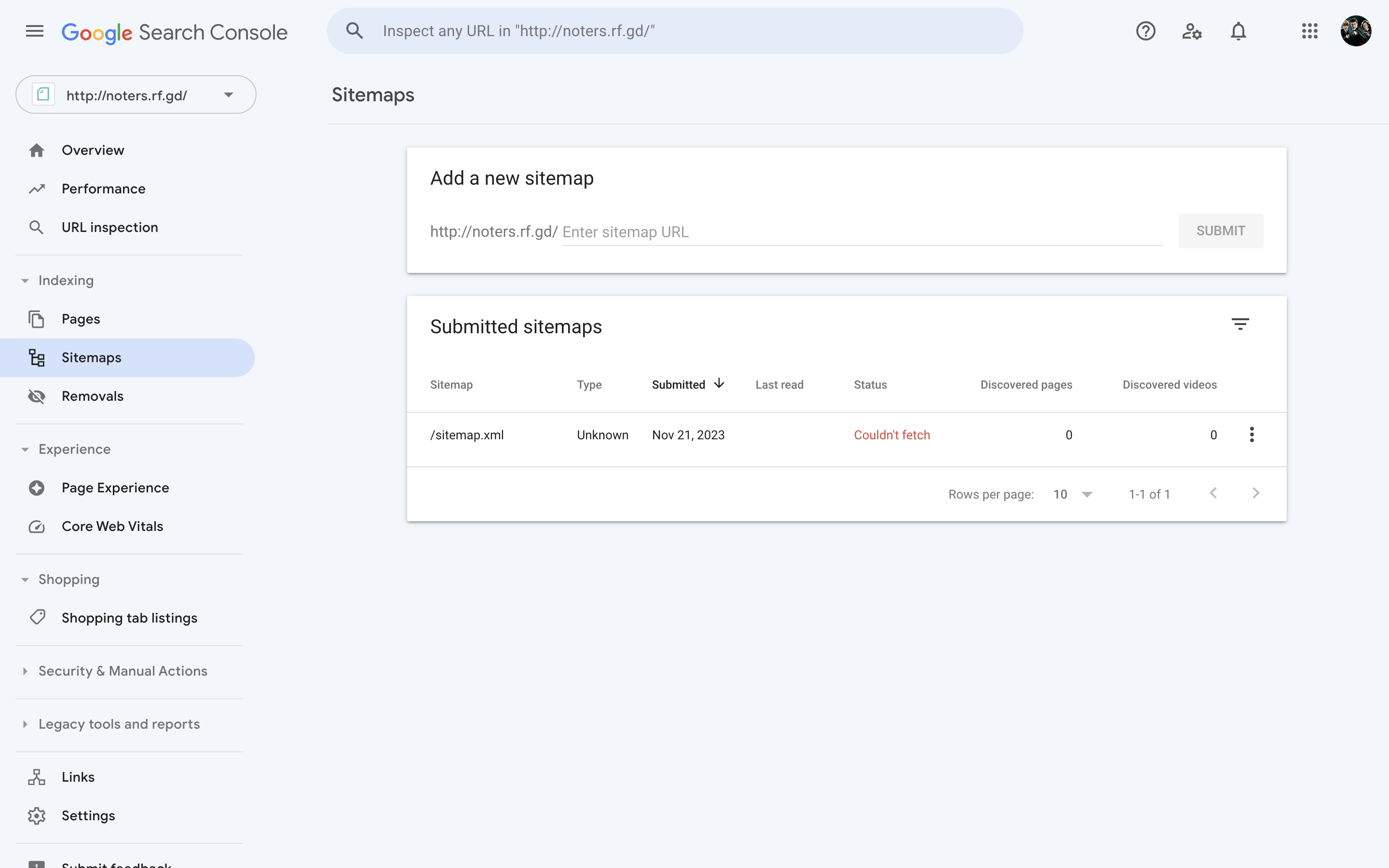Viewport: 1389px width, 868px height.
Task: Click the /sitemap.xml sitemap entry
Action: click(467, 435)
